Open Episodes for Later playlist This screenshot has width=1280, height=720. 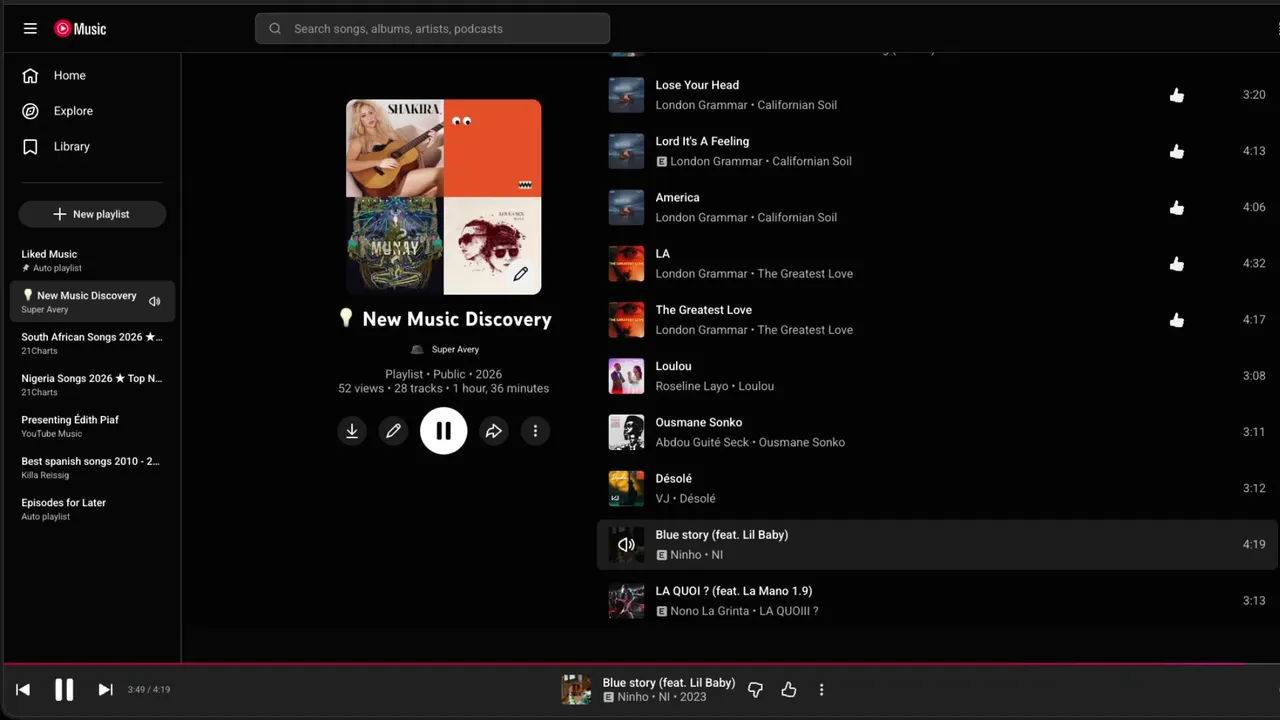[92, 509]
